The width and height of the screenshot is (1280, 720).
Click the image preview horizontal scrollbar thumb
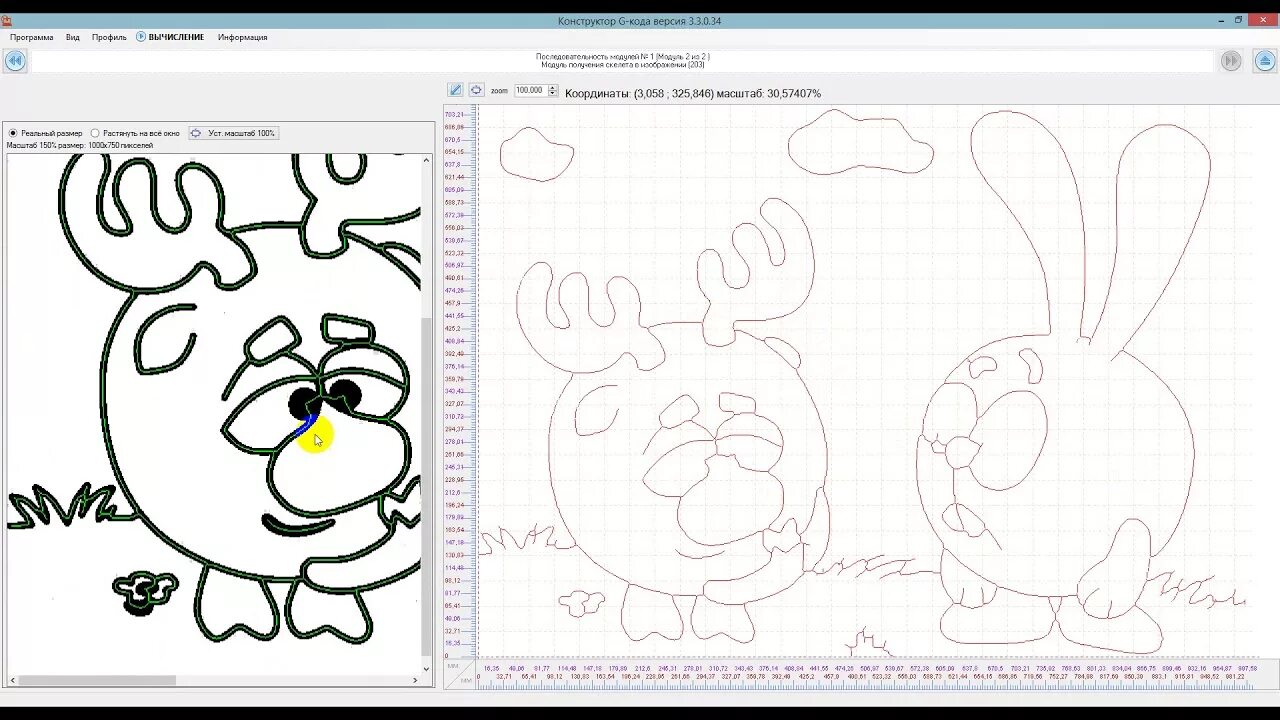(x=97, y=680)
